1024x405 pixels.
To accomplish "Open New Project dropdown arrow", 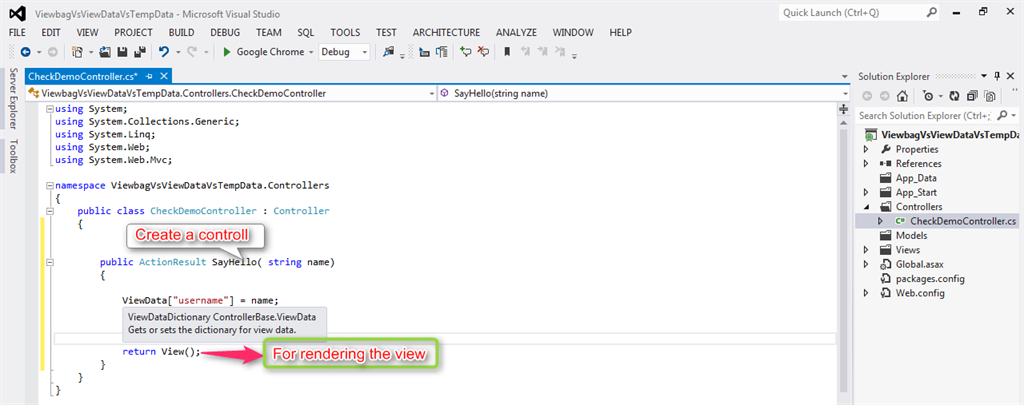I will (x=91, y=52).
